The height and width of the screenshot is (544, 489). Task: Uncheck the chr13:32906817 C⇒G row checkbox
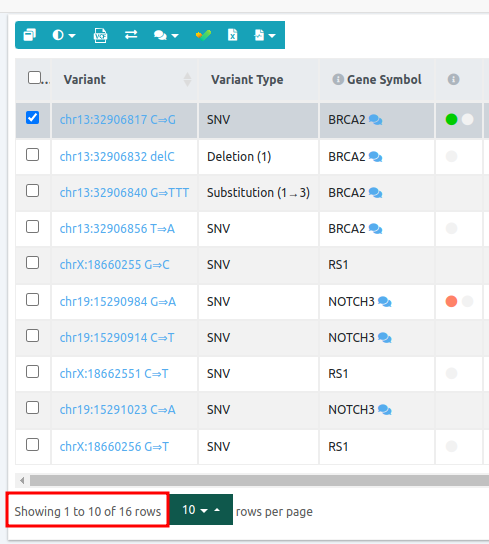(x=32, y=118)
